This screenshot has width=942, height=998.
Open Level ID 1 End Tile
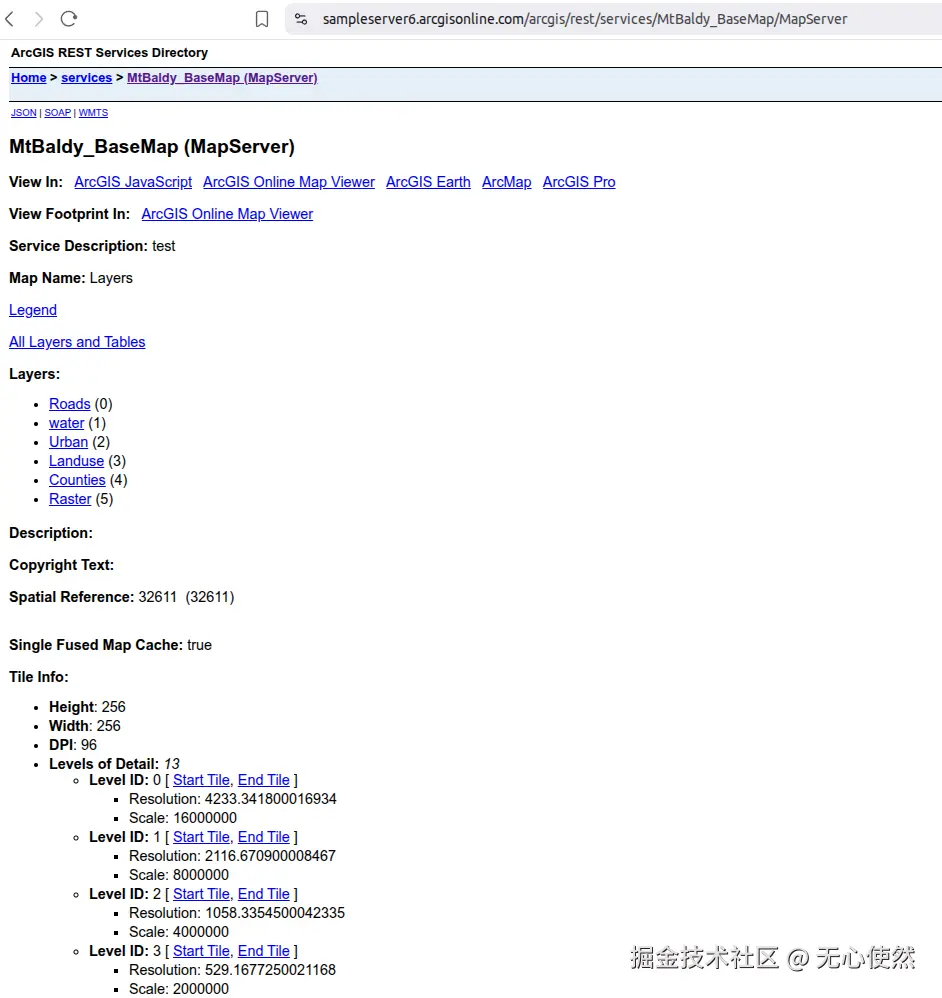point(264,837)
